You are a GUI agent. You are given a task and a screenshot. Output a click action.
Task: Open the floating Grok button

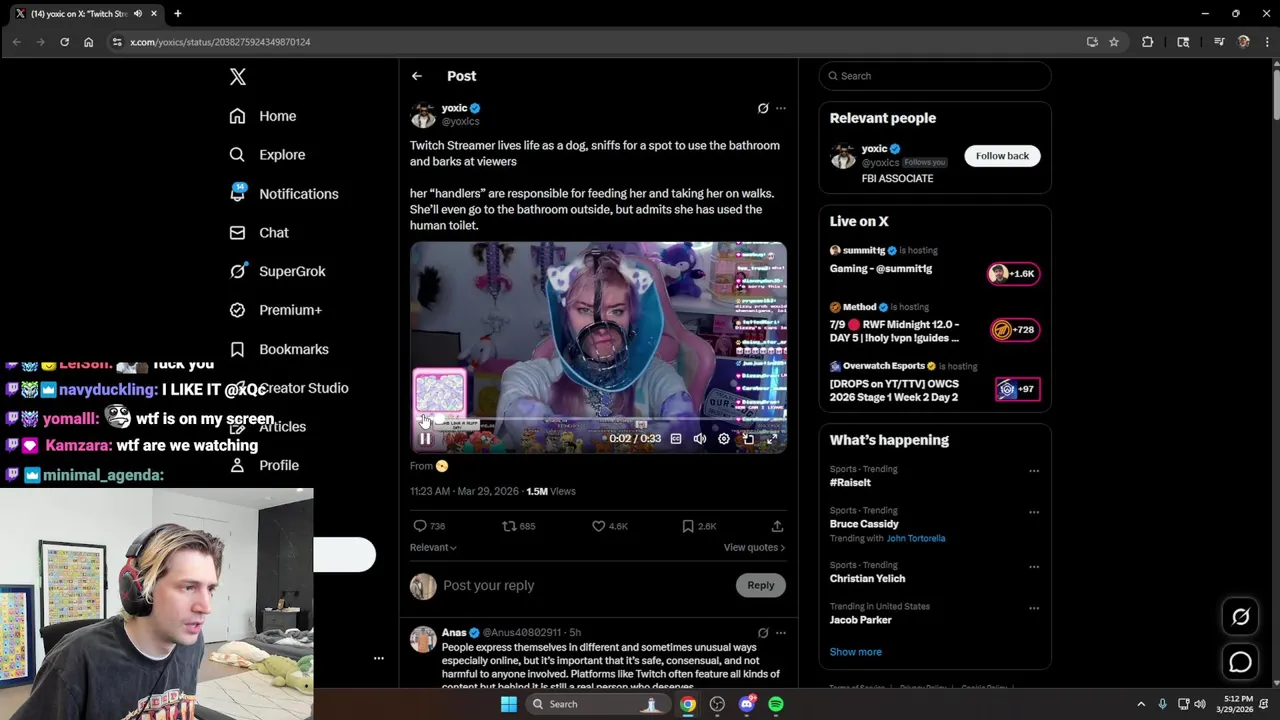pos(1240,617)
